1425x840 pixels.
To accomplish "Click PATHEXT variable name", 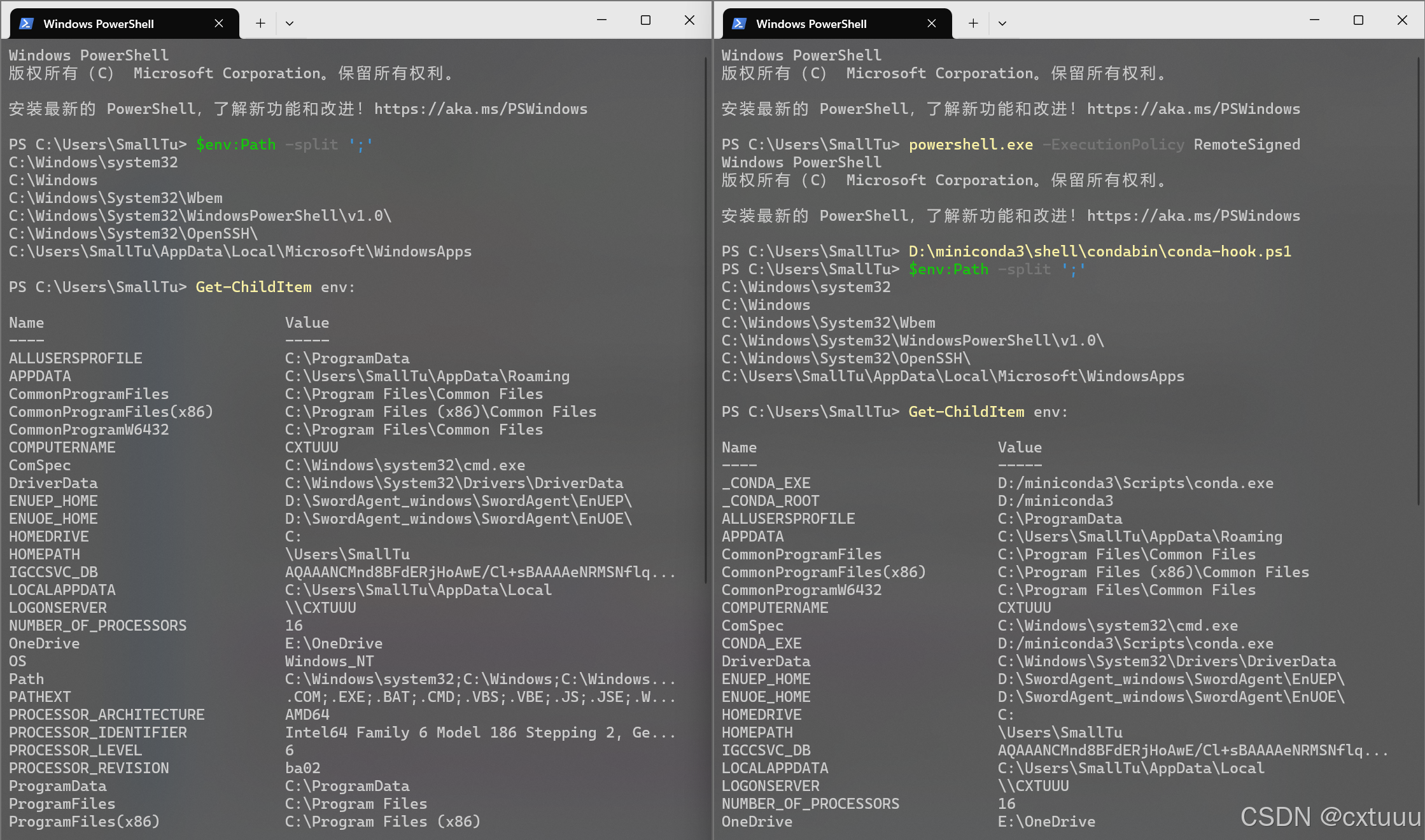I will [40, 697].
